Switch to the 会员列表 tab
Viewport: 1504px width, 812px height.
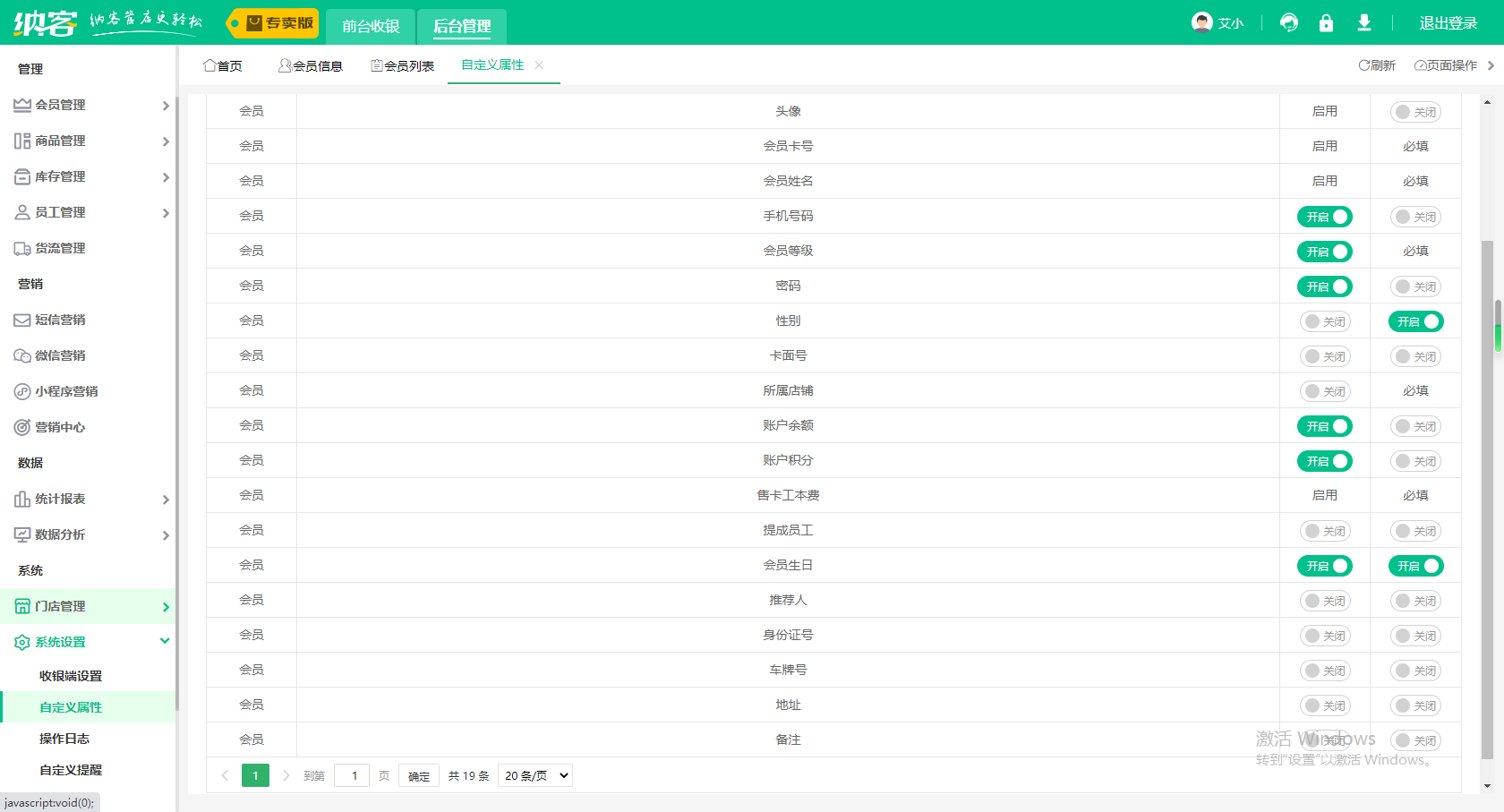point(403,65)
